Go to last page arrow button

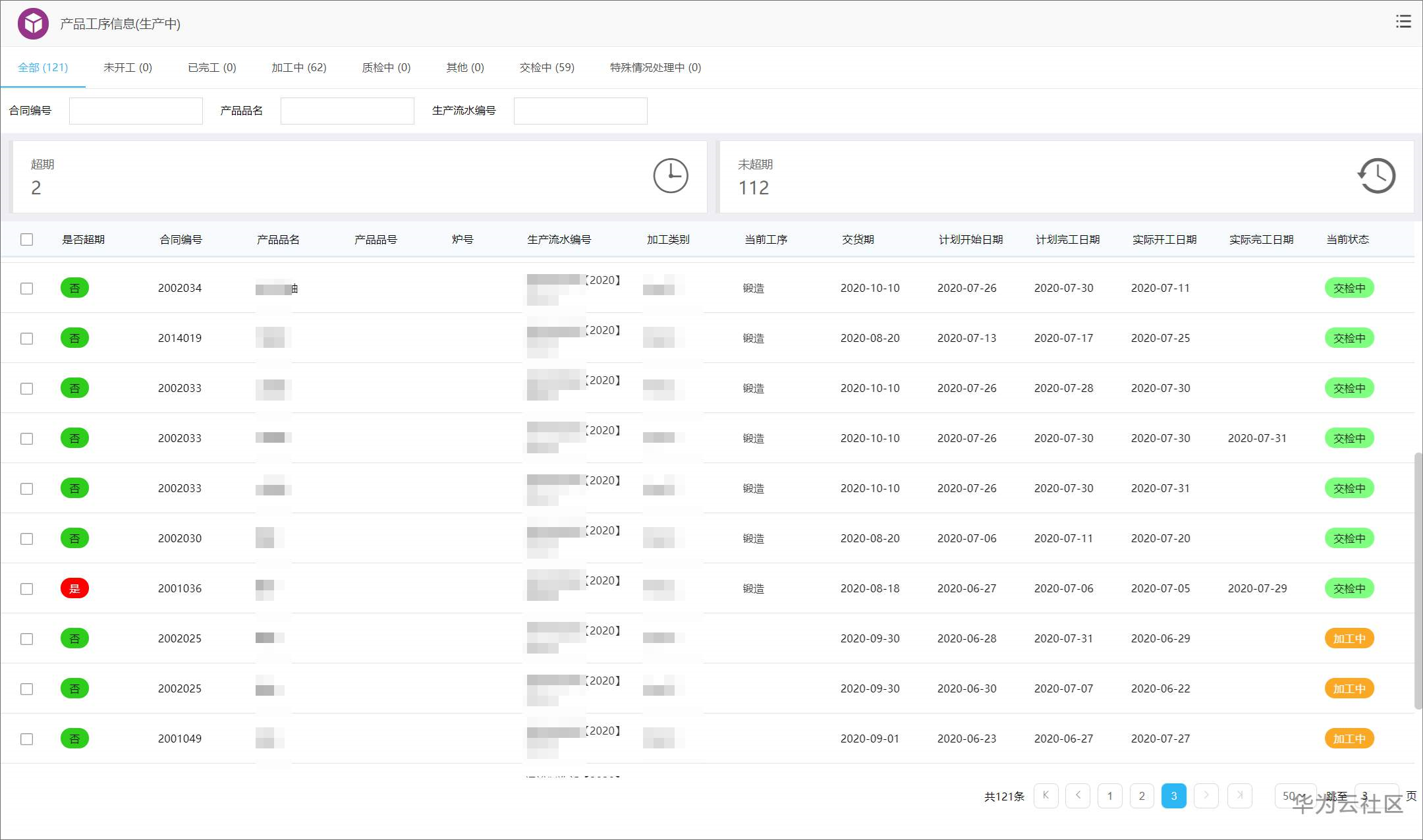pos(1240,796)
